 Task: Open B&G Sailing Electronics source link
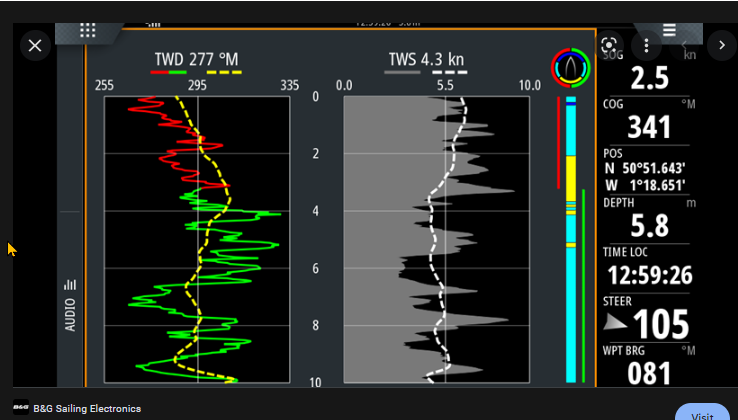[87, 409]
